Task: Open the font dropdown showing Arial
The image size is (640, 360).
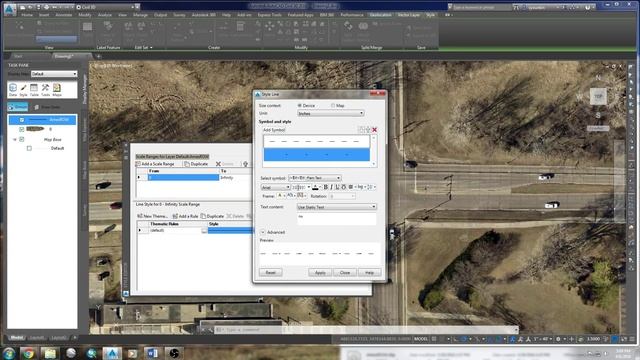Action: 276,187
